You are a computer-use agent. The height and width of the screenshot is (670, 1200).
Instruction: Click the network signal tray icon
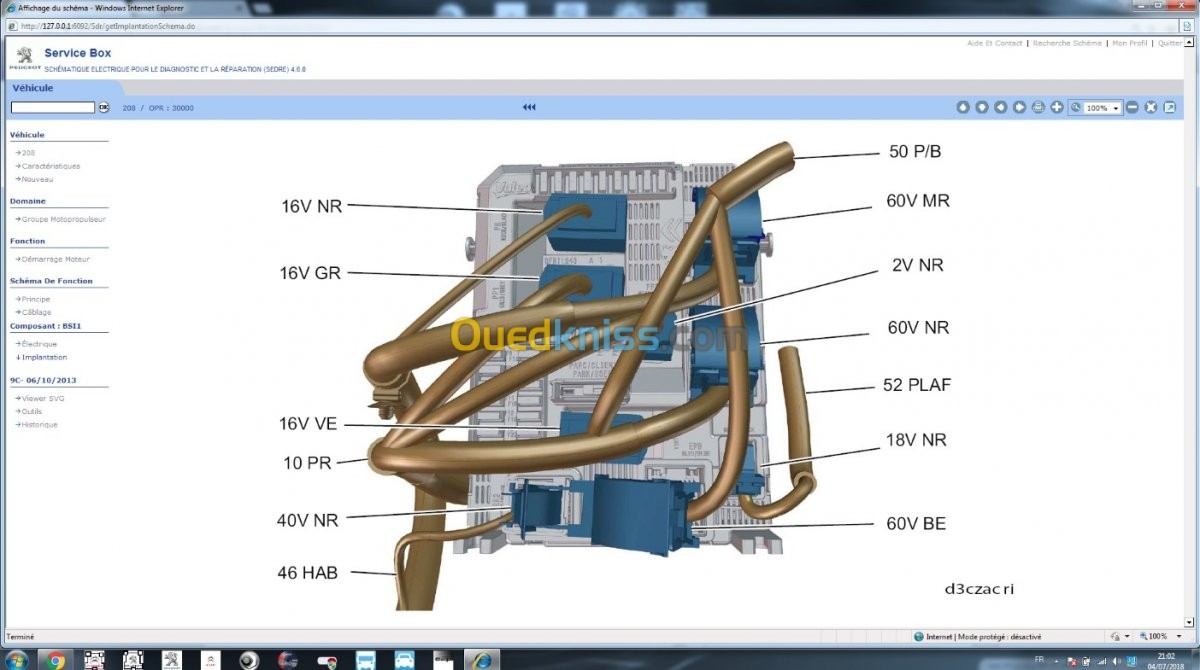[x=1103, y=661]
